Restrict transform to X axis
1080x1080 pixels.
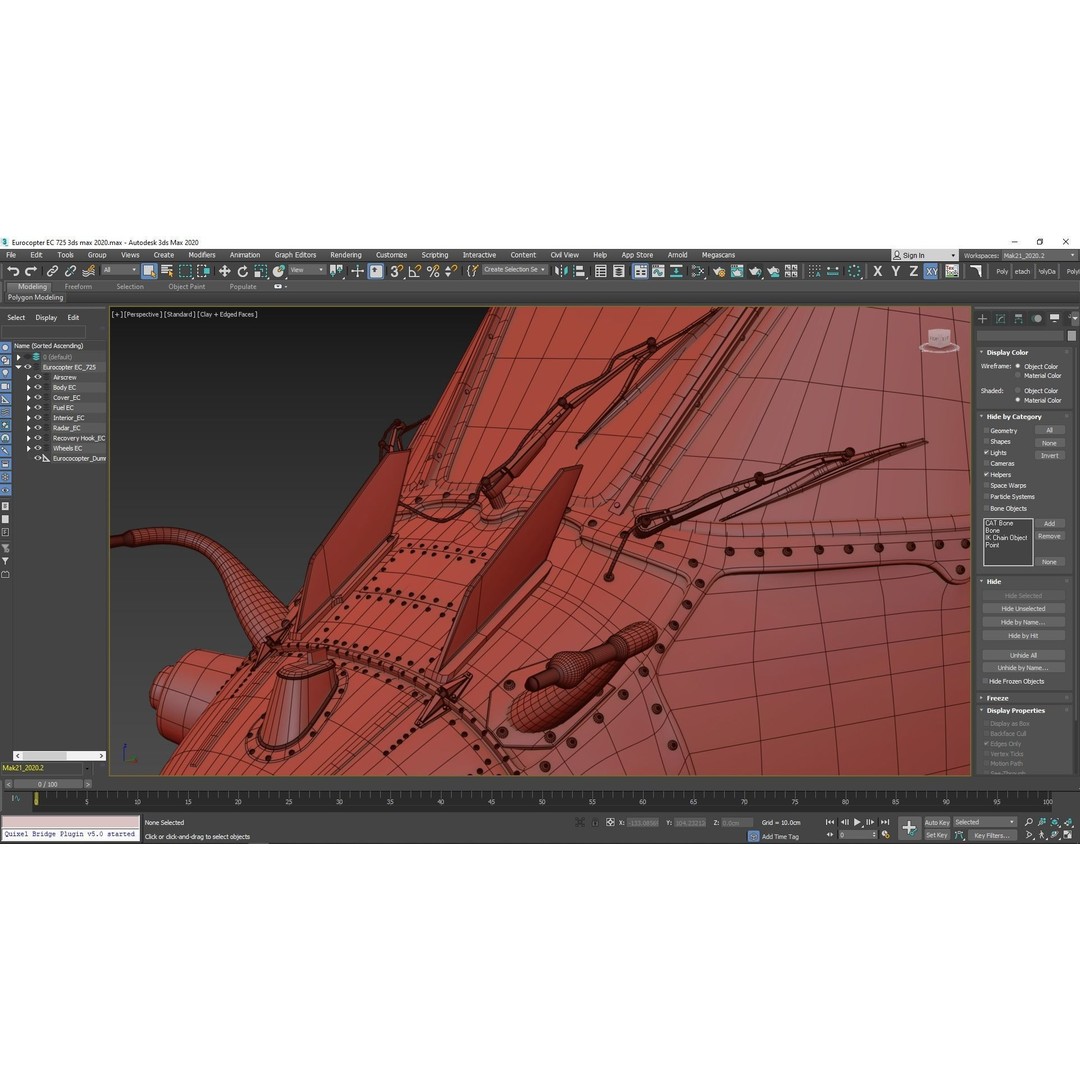[x=878, y=271]
